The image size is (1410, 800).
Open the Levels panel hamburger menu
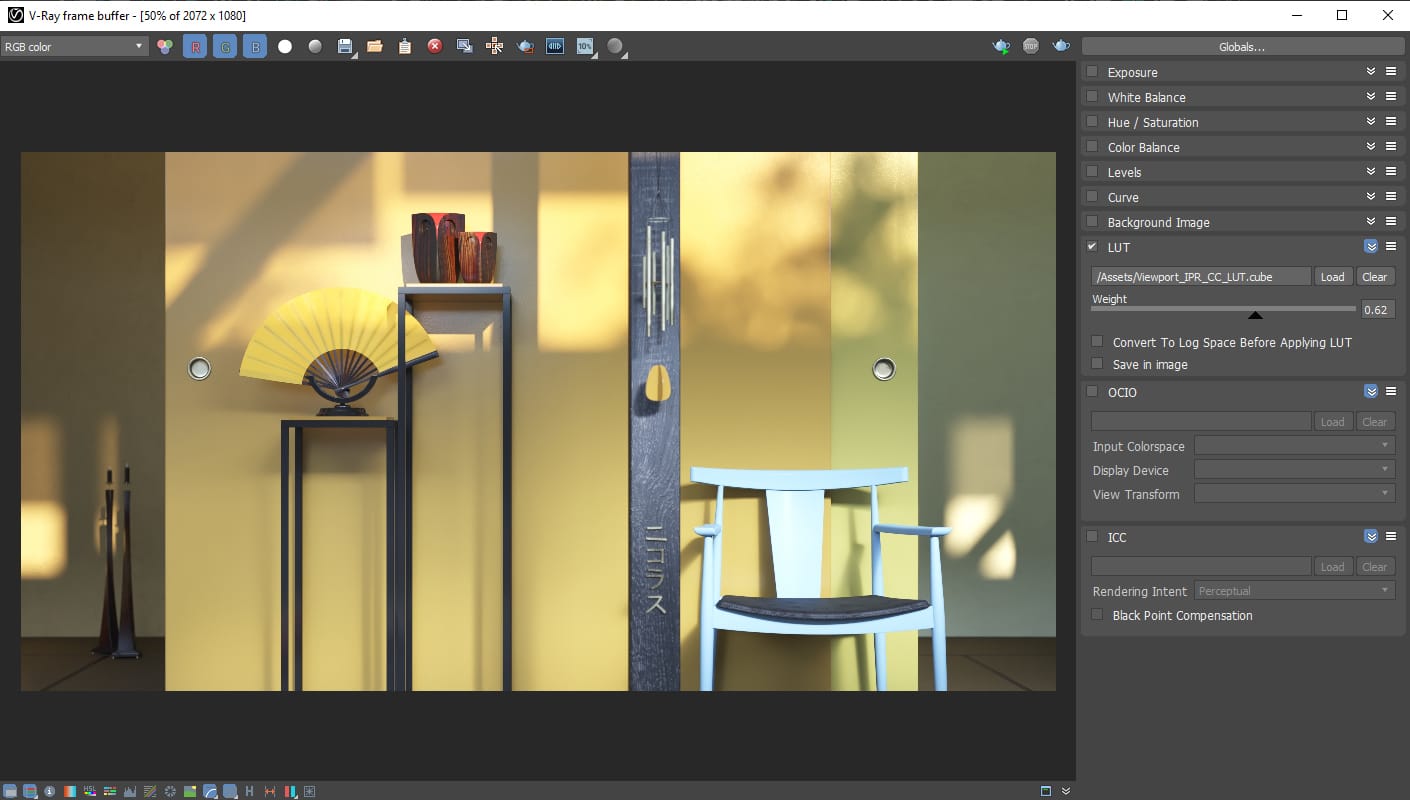[x=1390, y=172]
